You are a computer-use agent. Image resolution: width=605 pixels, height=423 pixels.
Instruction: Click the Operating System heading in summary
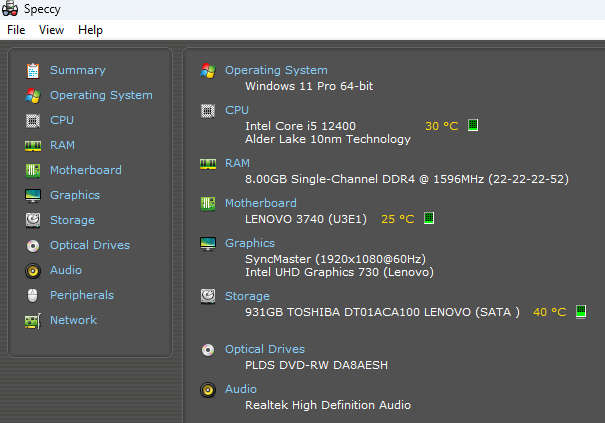coord(276,70)
